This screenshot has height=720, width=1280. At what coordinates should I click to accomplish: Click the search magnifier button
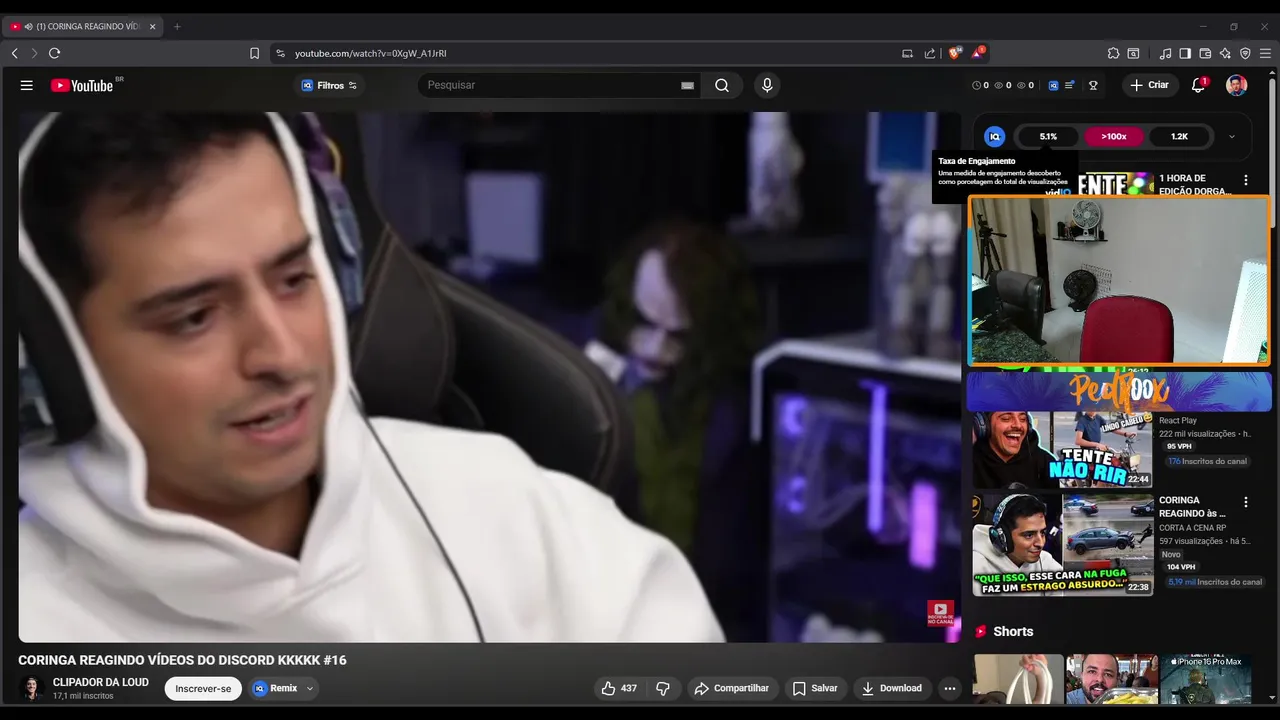tap(722, 85)
